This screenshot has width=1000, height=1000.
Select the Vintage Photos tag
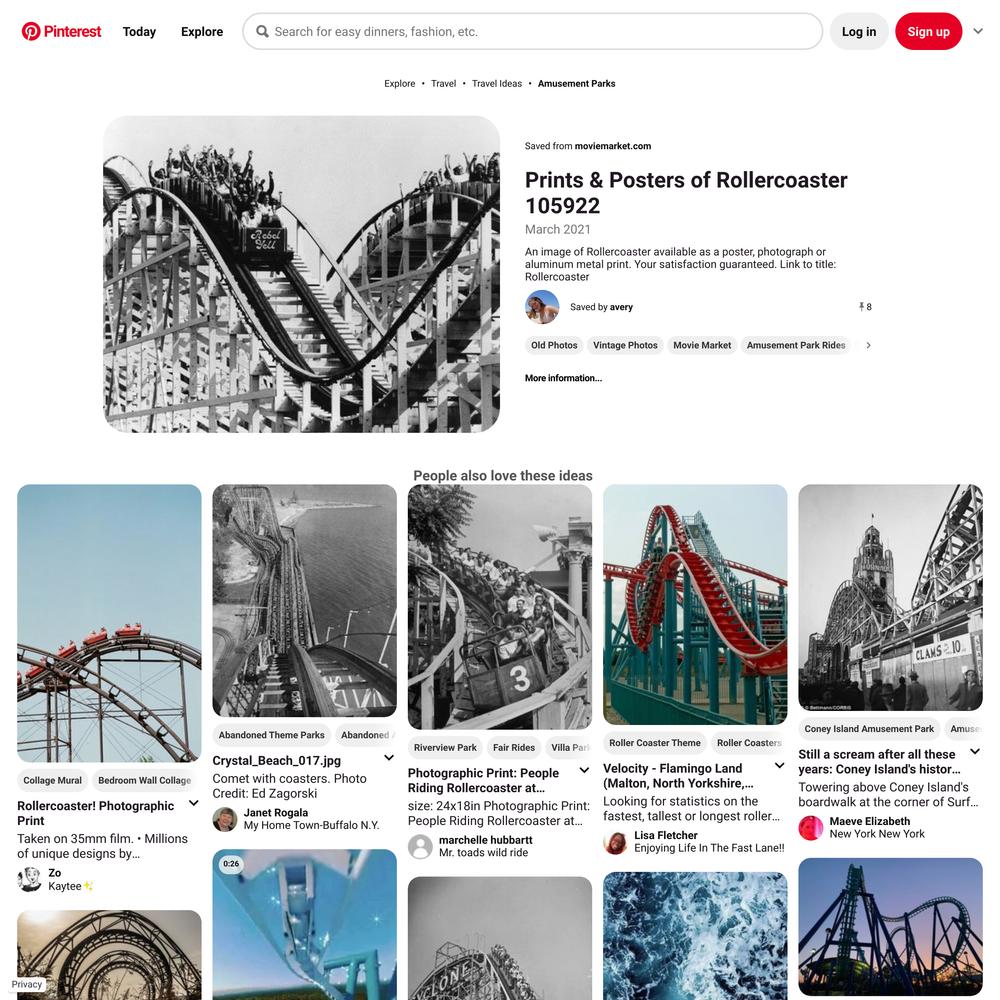(x=625, y=345)
